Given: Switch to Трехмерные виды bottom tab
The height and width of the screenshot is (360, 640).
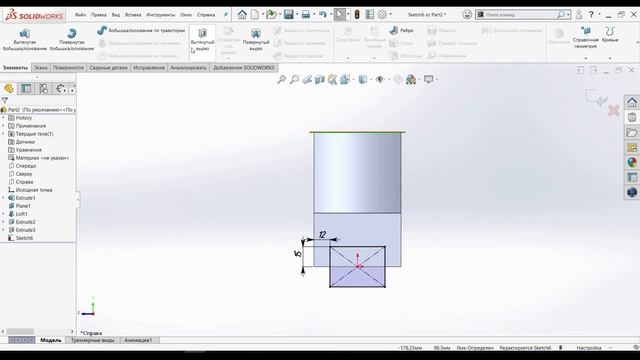Looking at the screenshot, I should (x=93, y=340).
